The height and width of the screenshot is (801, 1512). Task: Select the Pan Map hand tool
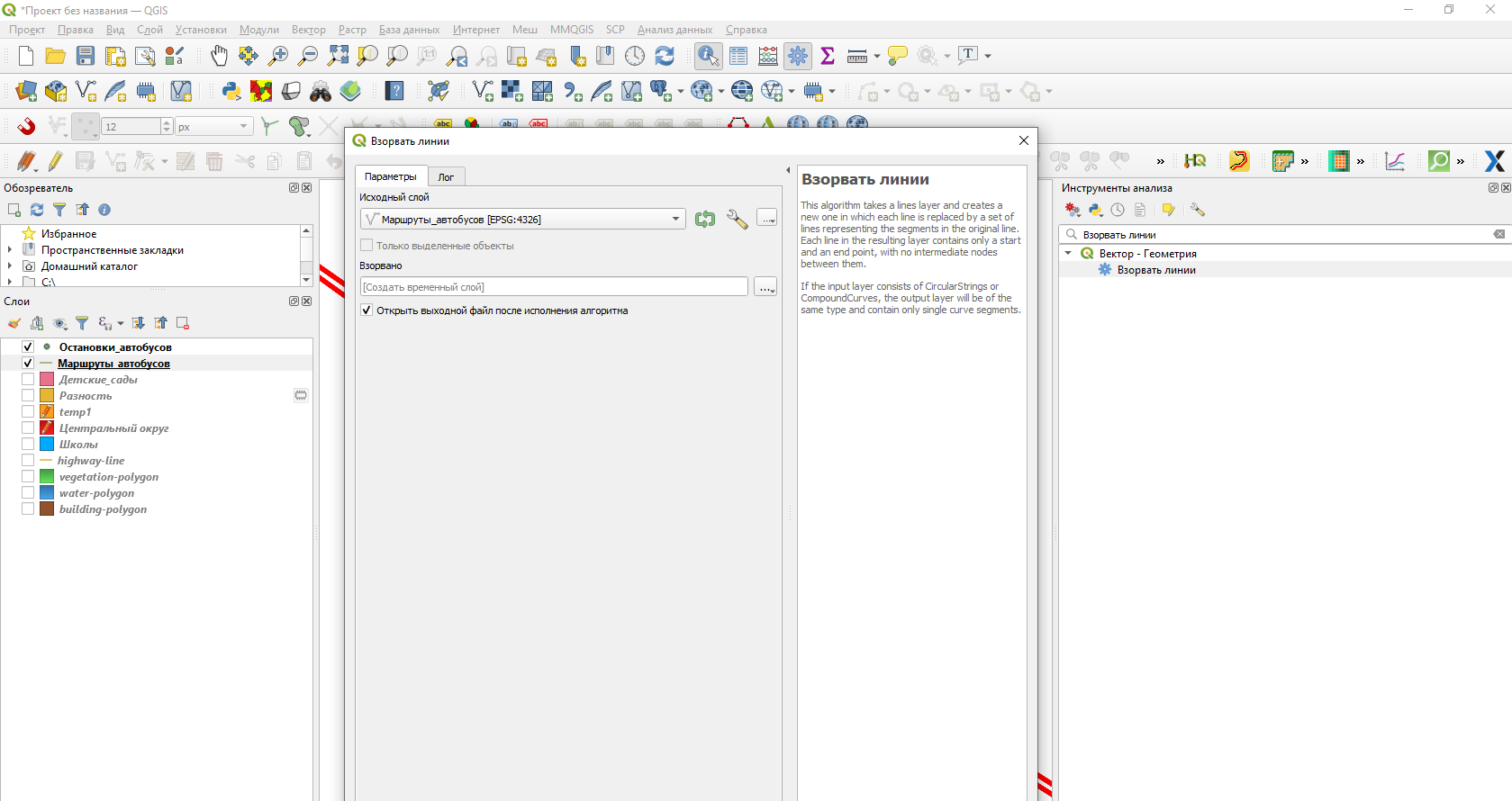(219, 56)
